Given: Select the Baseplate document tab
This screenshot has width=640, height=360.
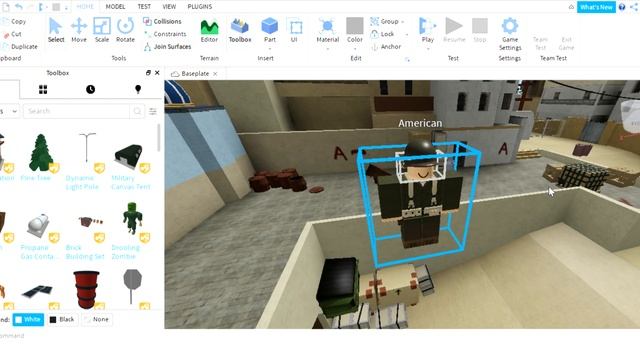Looking at the screenshot, I should point(195,74).
